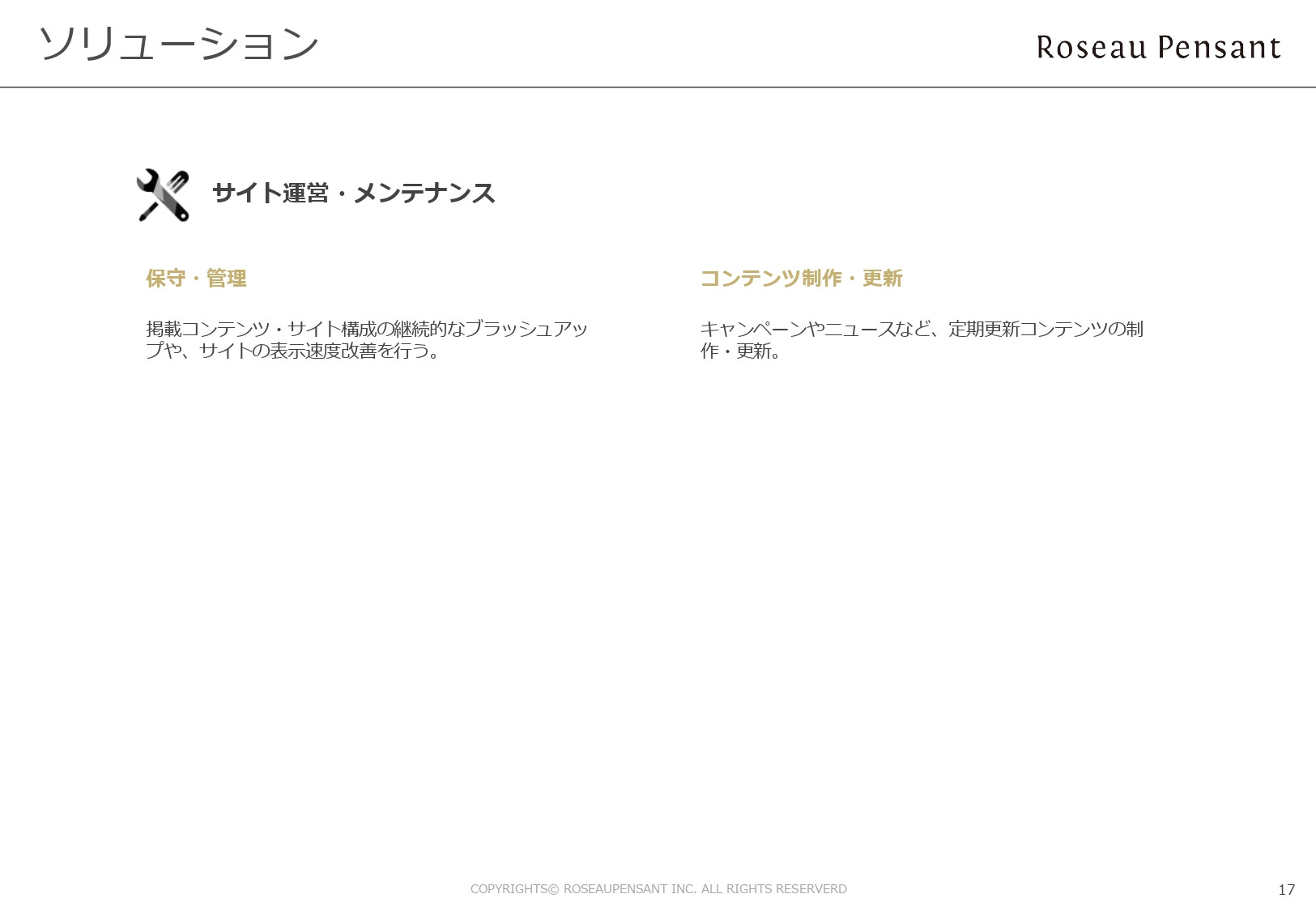
Task: Click the wrench and screwdriver maintenance icon
Action: point(161,194)
